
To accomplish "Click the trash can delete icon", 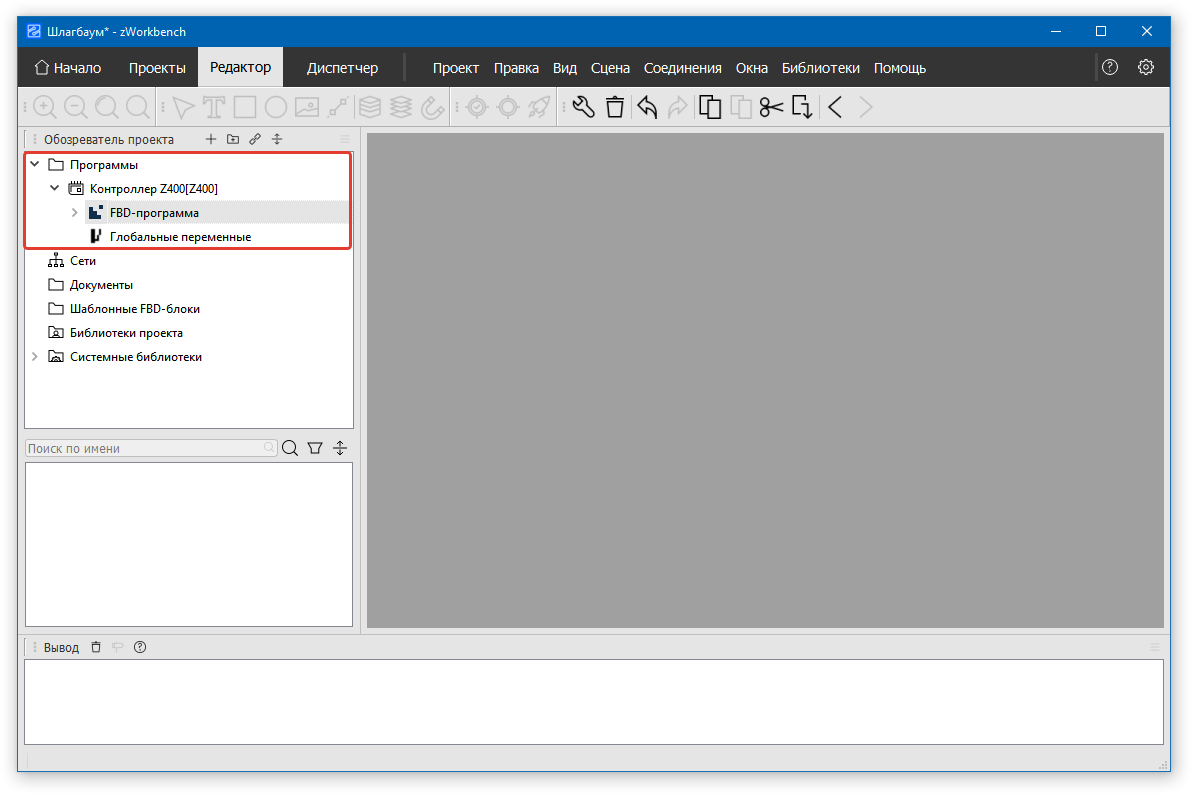I will [x=615, y=107].
